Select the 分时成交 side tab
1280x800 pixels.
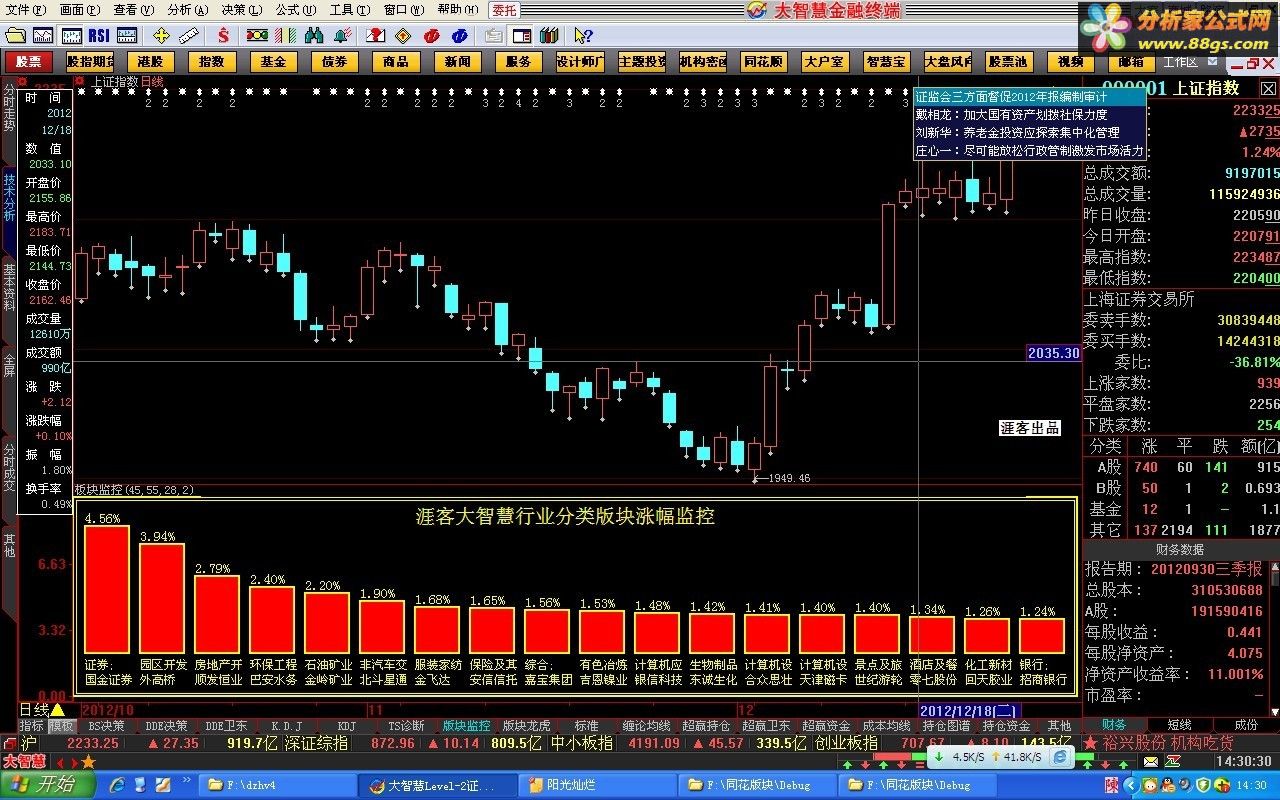click(9, 468)
